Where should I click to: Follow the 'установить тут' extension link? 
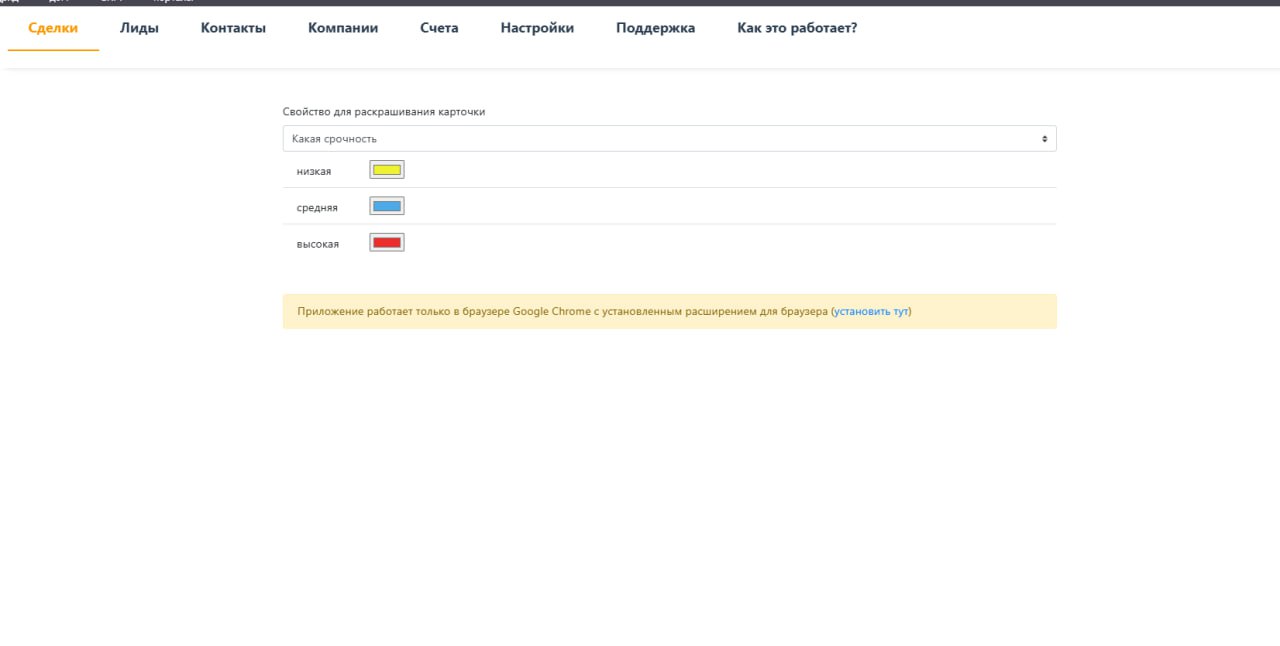[x=871, y=311]
